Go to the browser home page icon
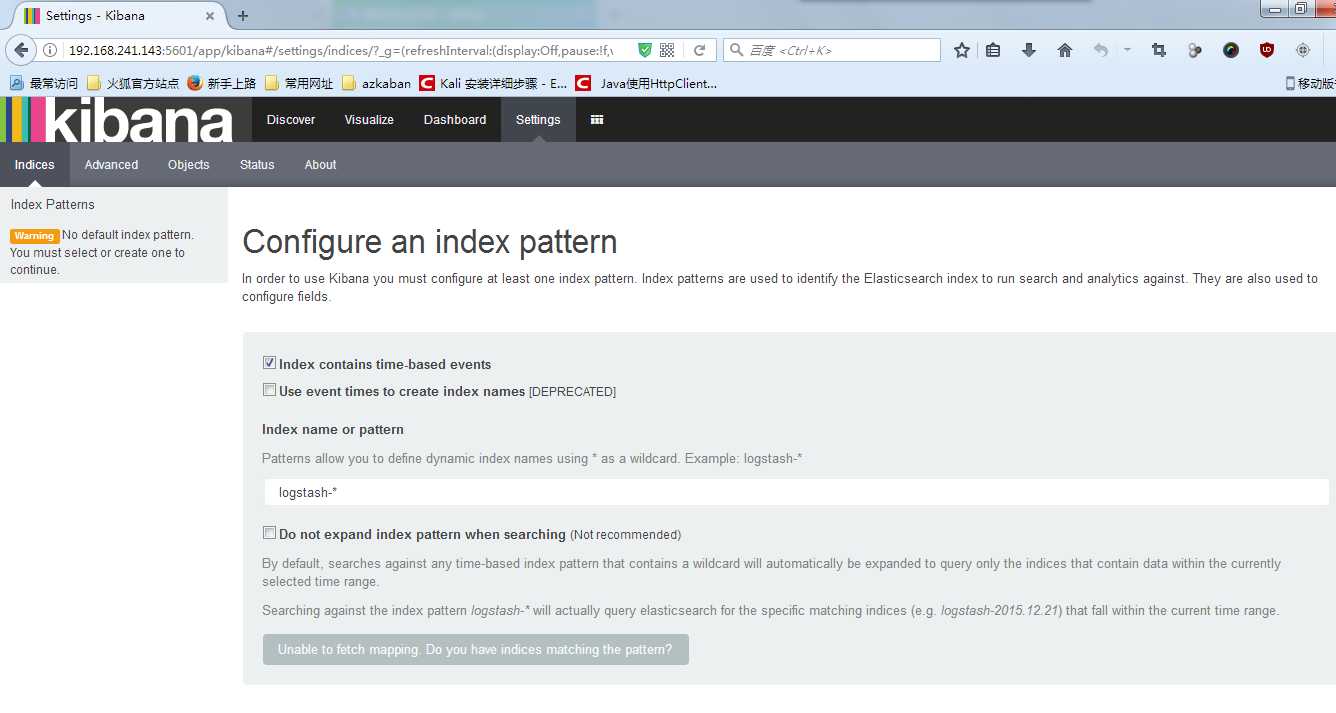 point(1065,50)
